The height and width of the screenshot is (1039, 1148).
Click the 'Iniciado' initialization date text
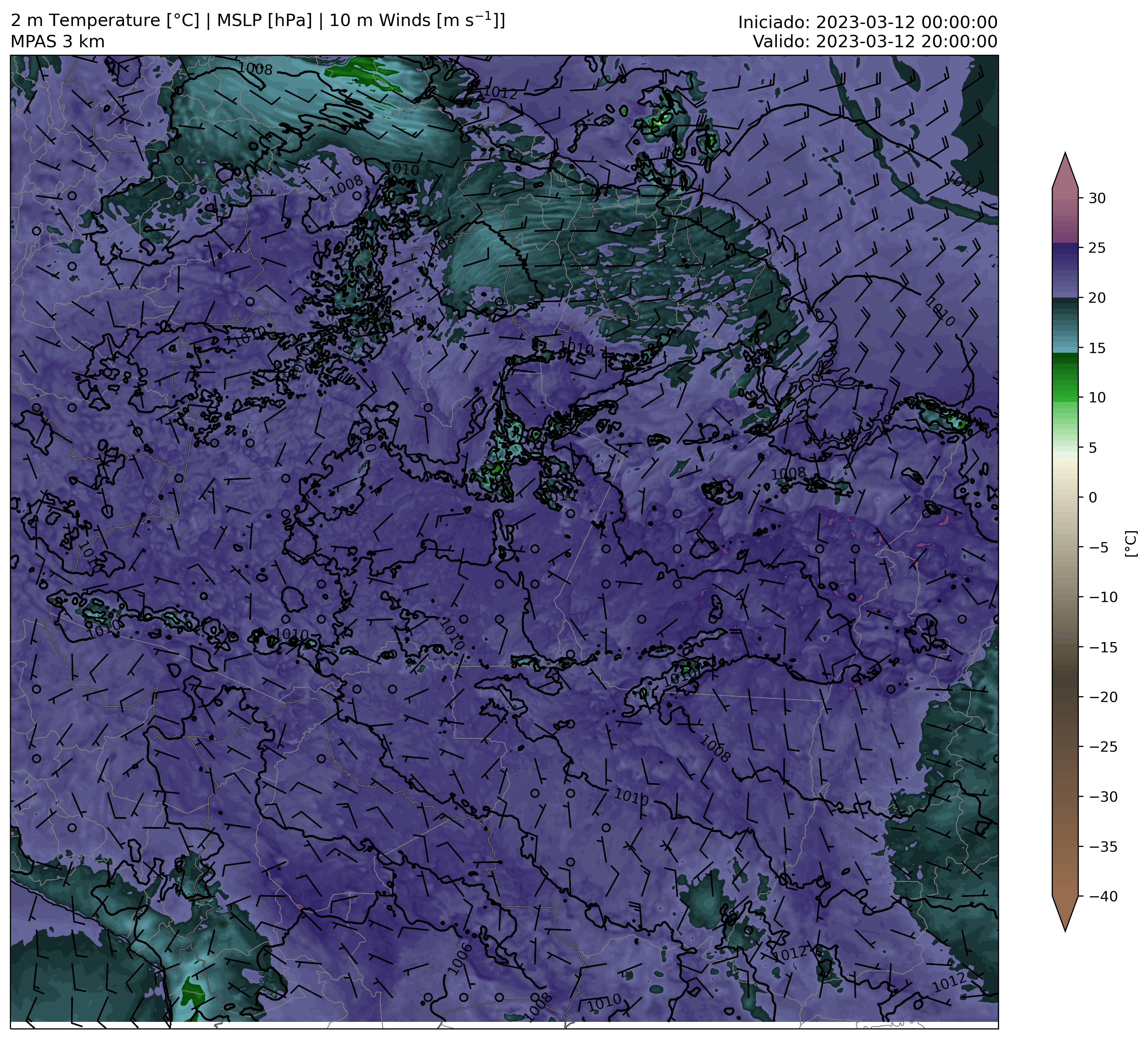pos(867,22)
